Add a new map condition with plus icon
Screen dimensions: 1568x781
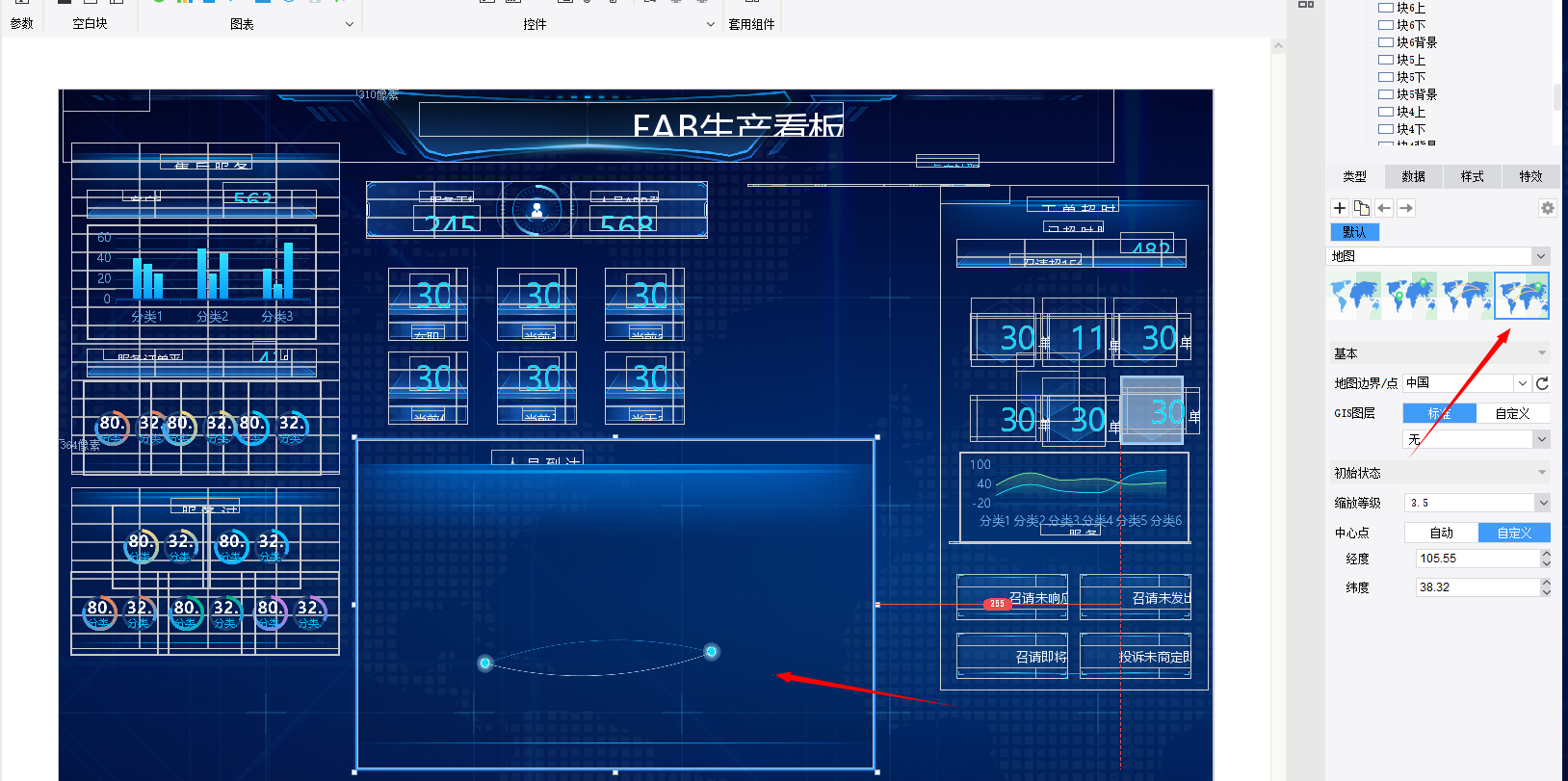coord(1340,208)
